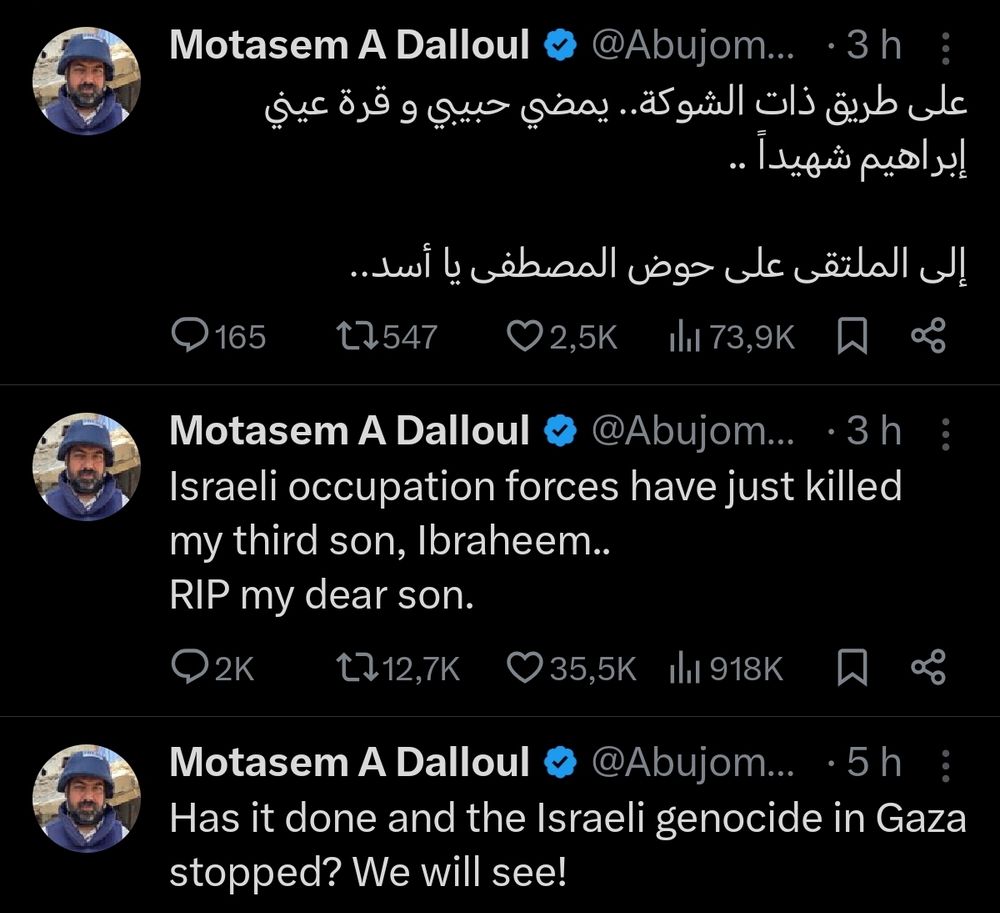Reply to the Arabic tweet with 165 comments

pyautogui.click(x=190, y=338)
